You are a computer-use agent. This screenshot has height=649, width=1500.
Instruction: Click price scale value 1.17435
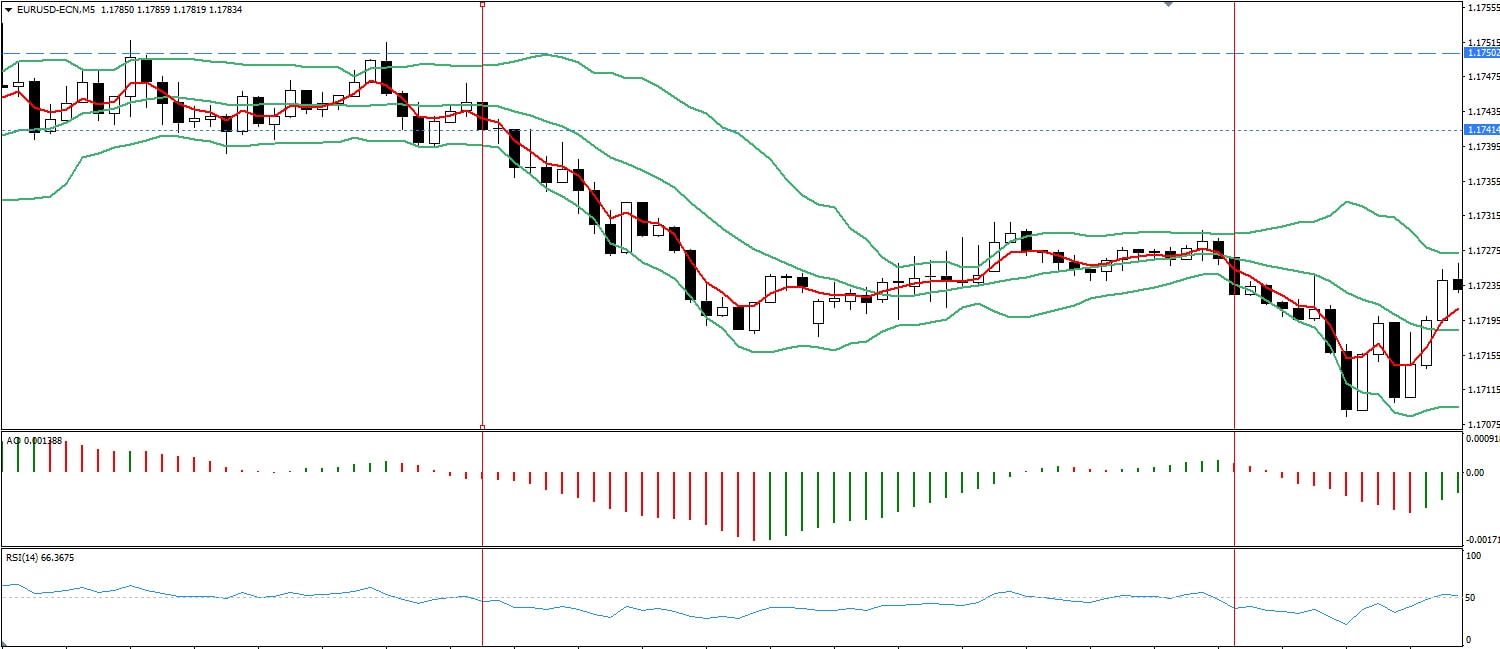pyautogui.click(x=1483, y=112)
